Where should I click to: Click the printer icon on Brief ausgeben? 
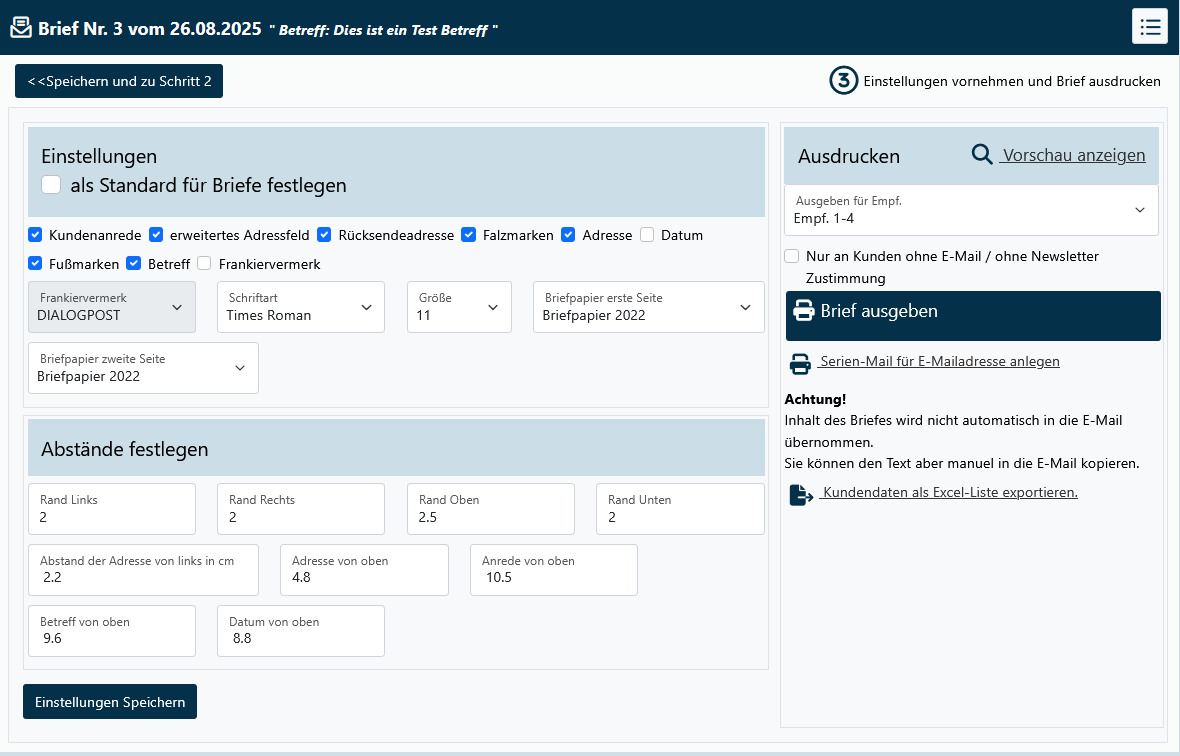pos(803,312)
